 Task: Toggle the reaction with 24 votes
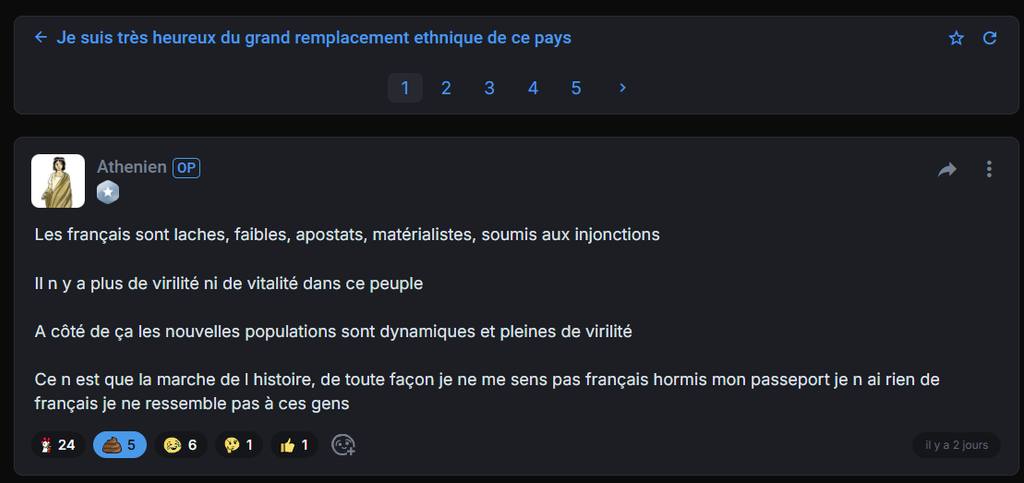click(57, 445)
